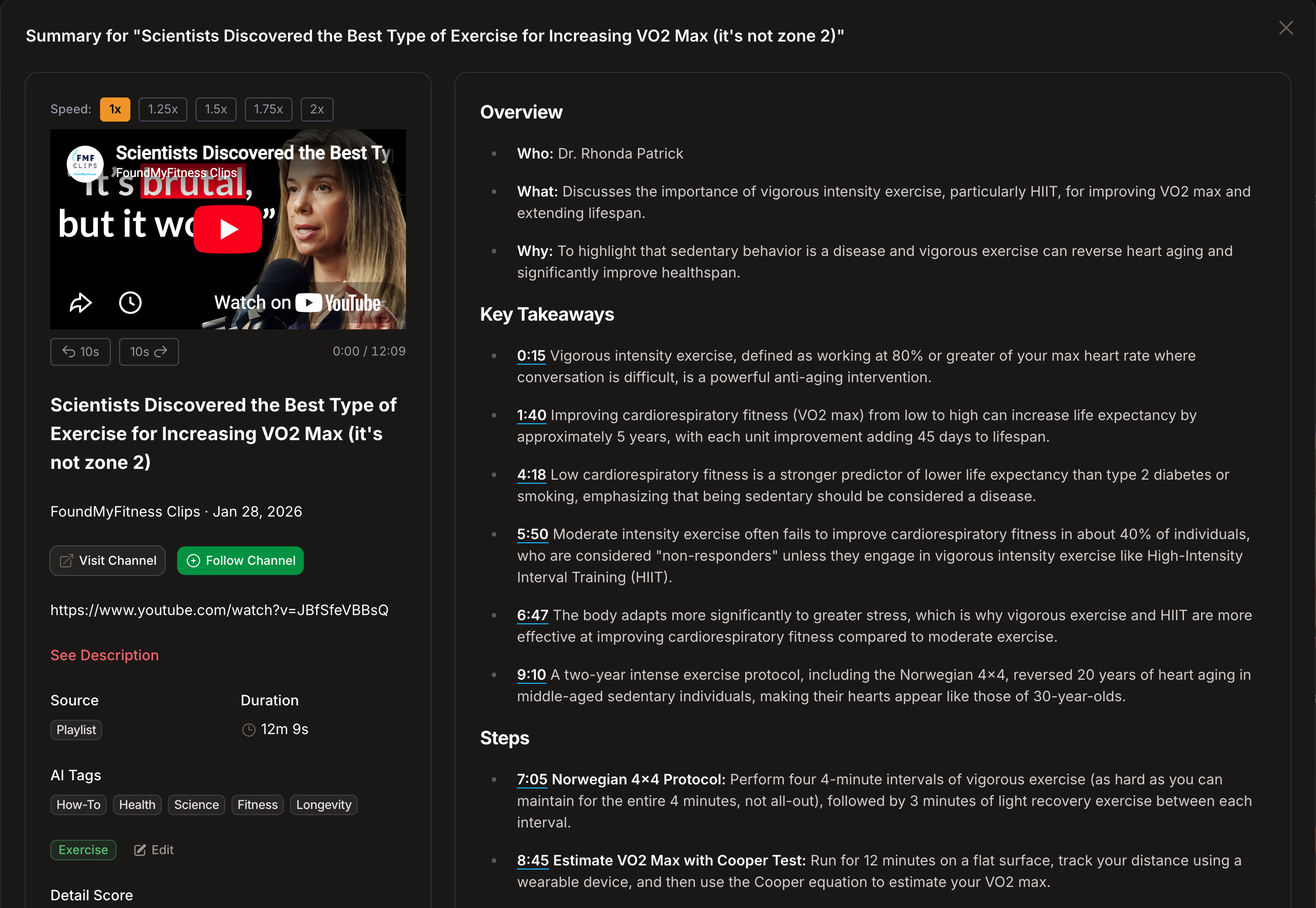Viewport: 1316px width, 908px height.
Task: Set playback speed to 1.75x
Action: click(x=268, y=109)
